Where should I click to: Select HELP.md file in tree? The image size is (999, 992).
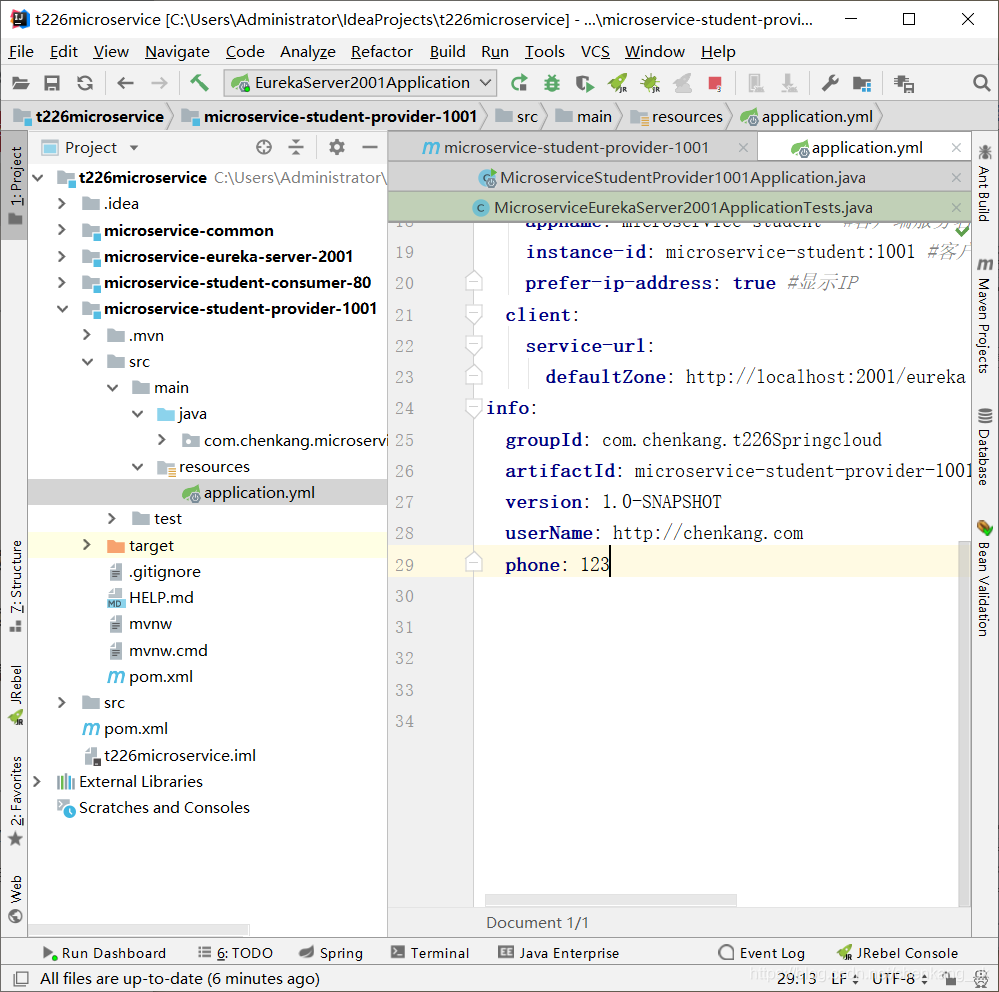tap(161, 598)
